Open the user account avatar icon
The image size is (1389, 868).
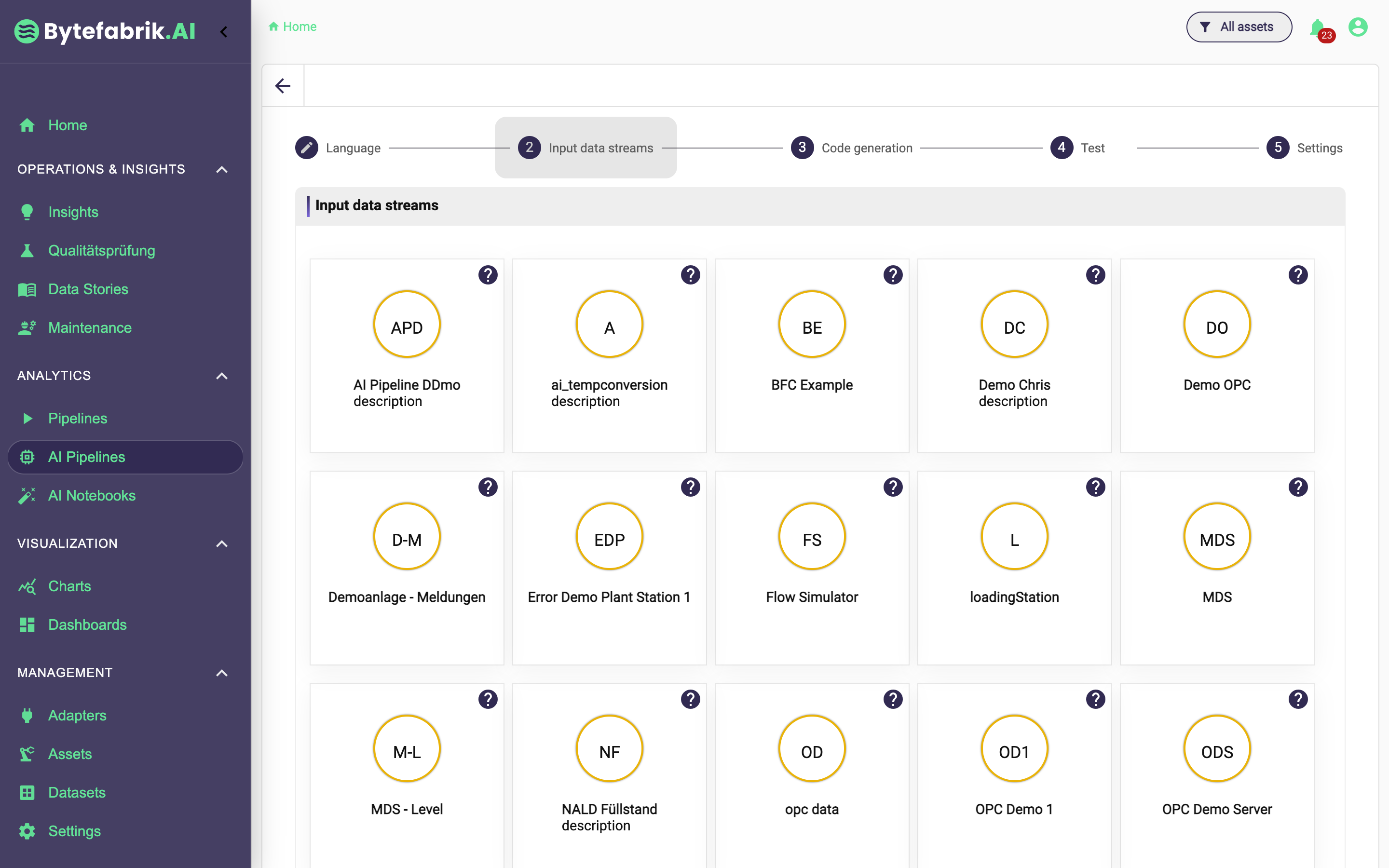1358,27
